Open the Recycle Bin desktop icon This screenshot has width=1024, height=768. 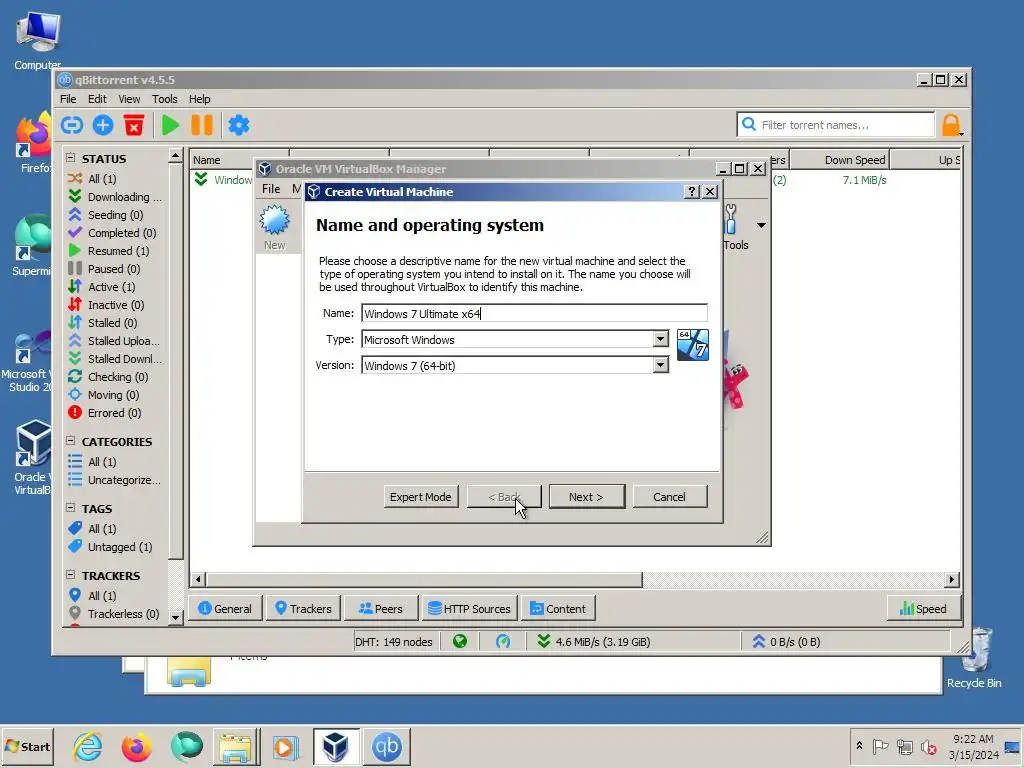click(x=974, y=658)
